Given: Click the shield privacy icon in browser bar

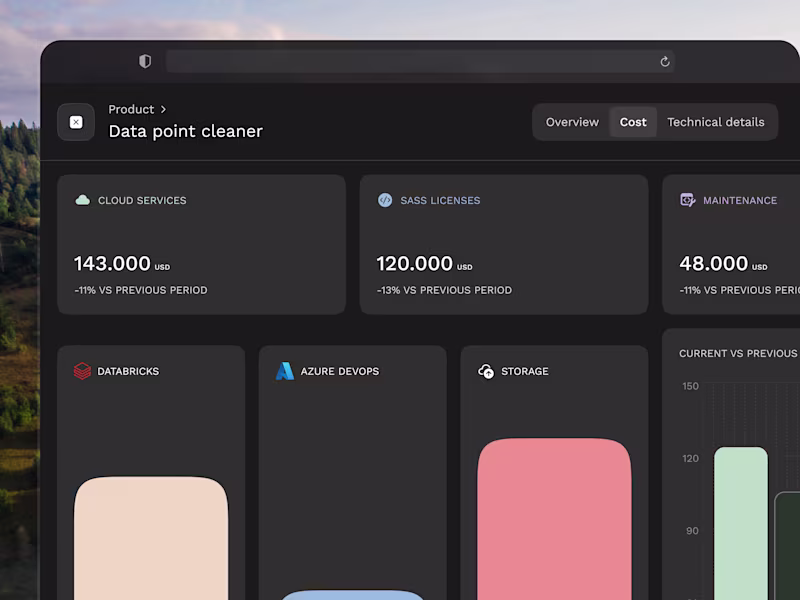Looking at the screenshot, I should click(x=145, y=61).
